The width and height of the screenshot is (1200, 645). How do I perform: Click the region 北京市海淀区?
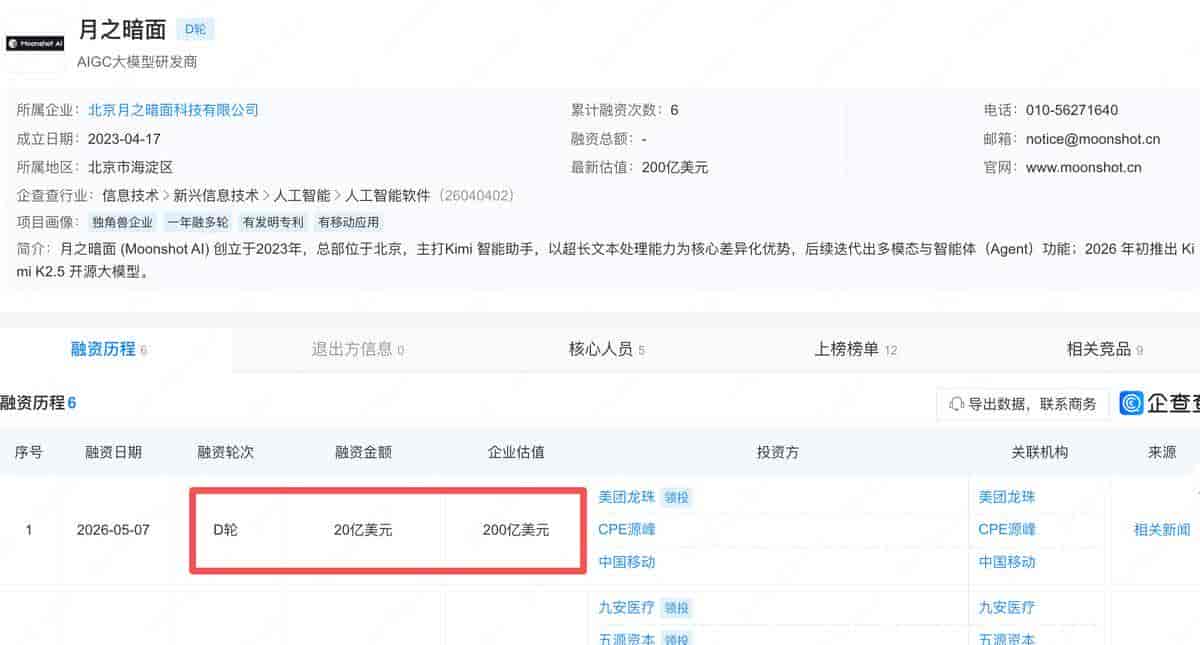tap(131, 168)
